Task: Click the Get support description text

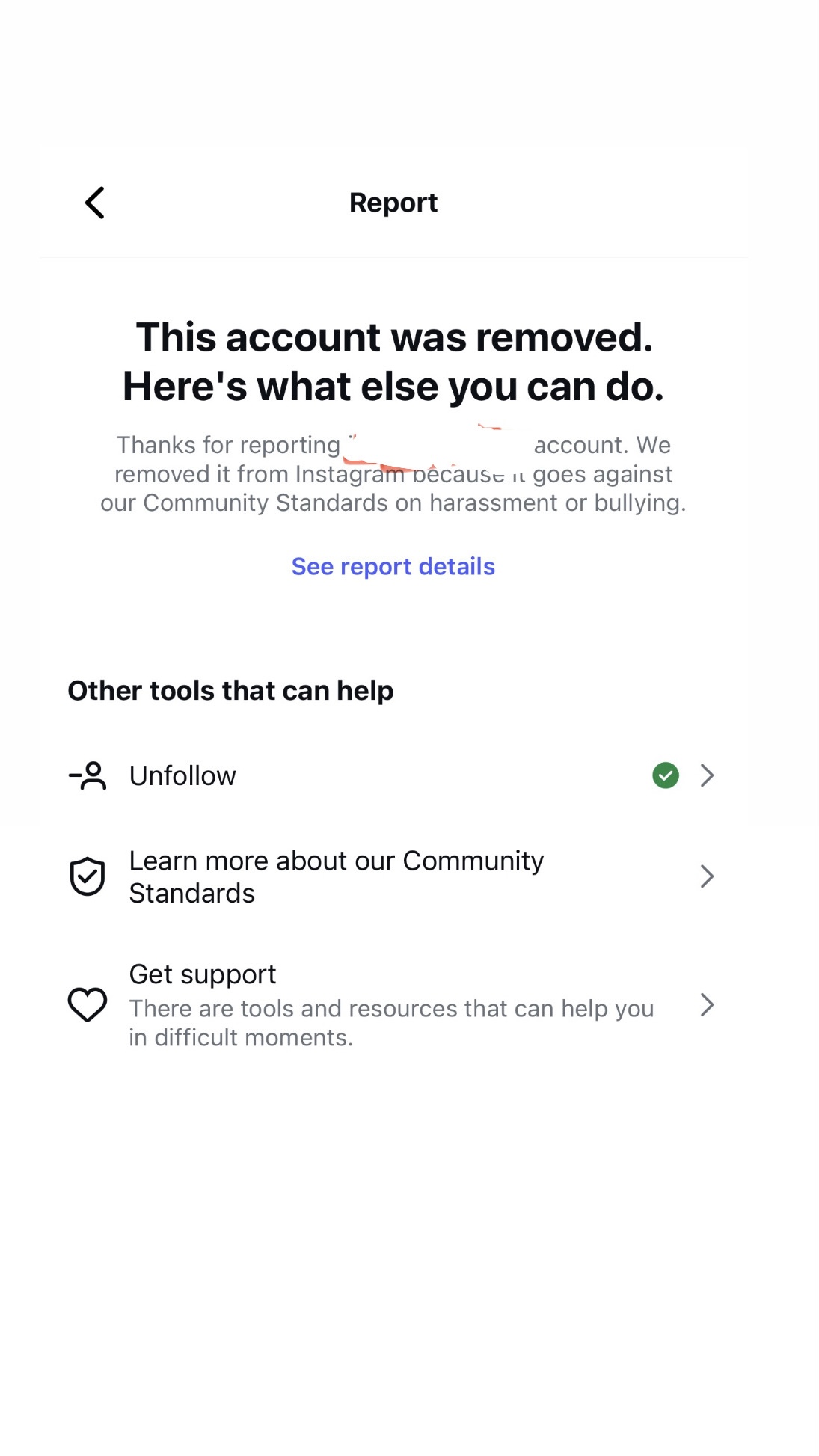Action: [x=390, y=1022]
